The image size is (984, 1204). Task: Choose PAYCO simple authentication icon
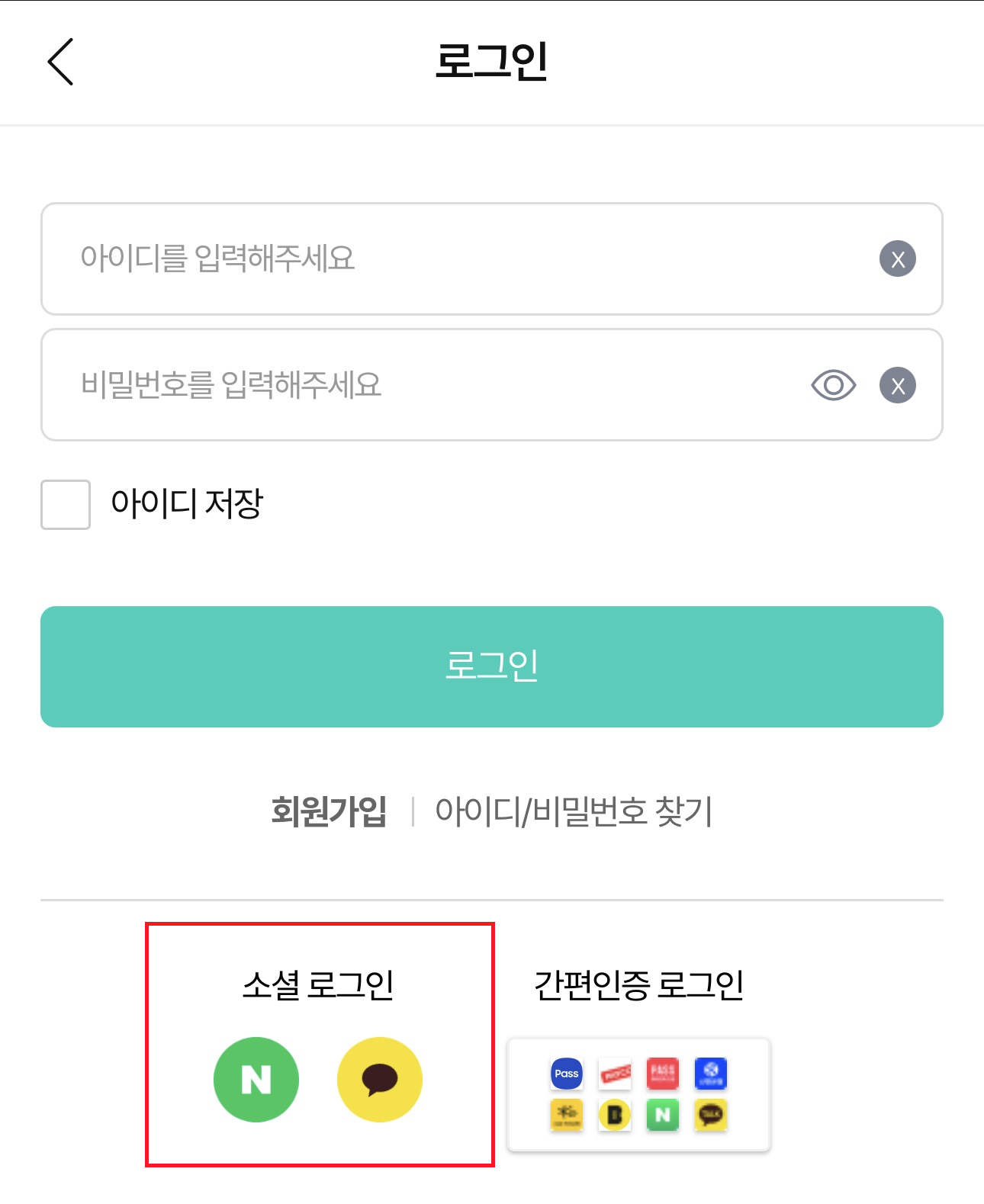(615, 1074)
